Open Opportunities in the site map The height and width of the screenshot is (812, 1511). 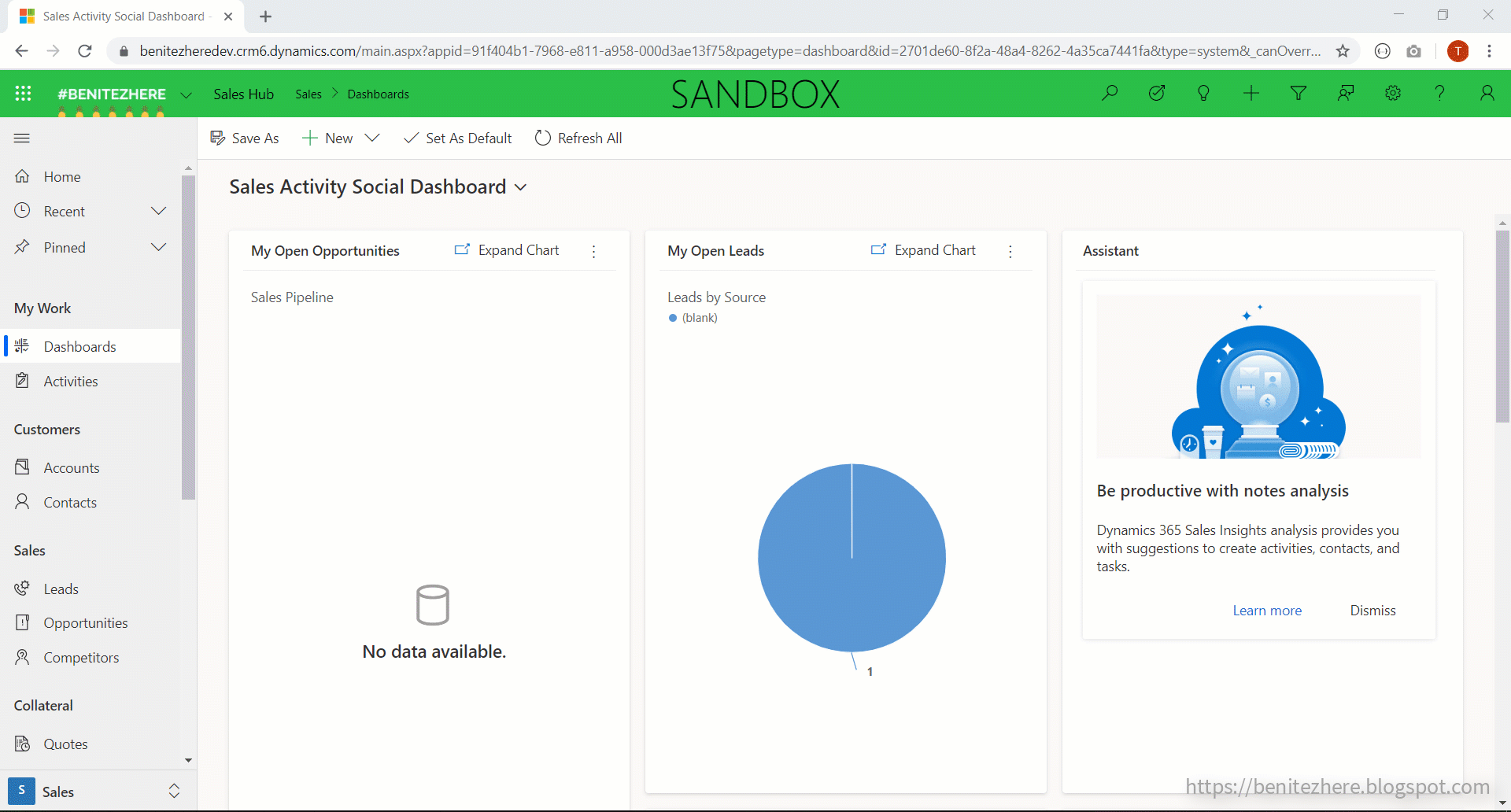click(x=91, y=623)
